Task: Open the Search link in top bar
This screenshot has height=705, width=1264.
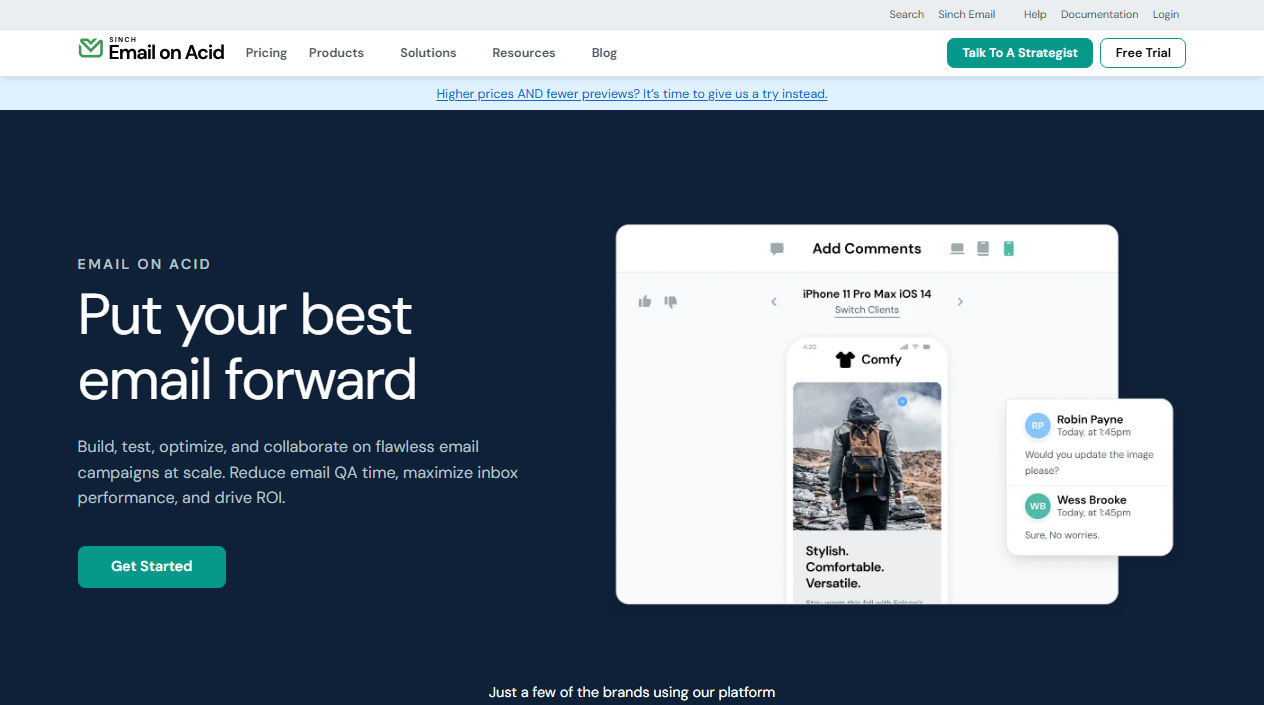Action: point(907,14)
